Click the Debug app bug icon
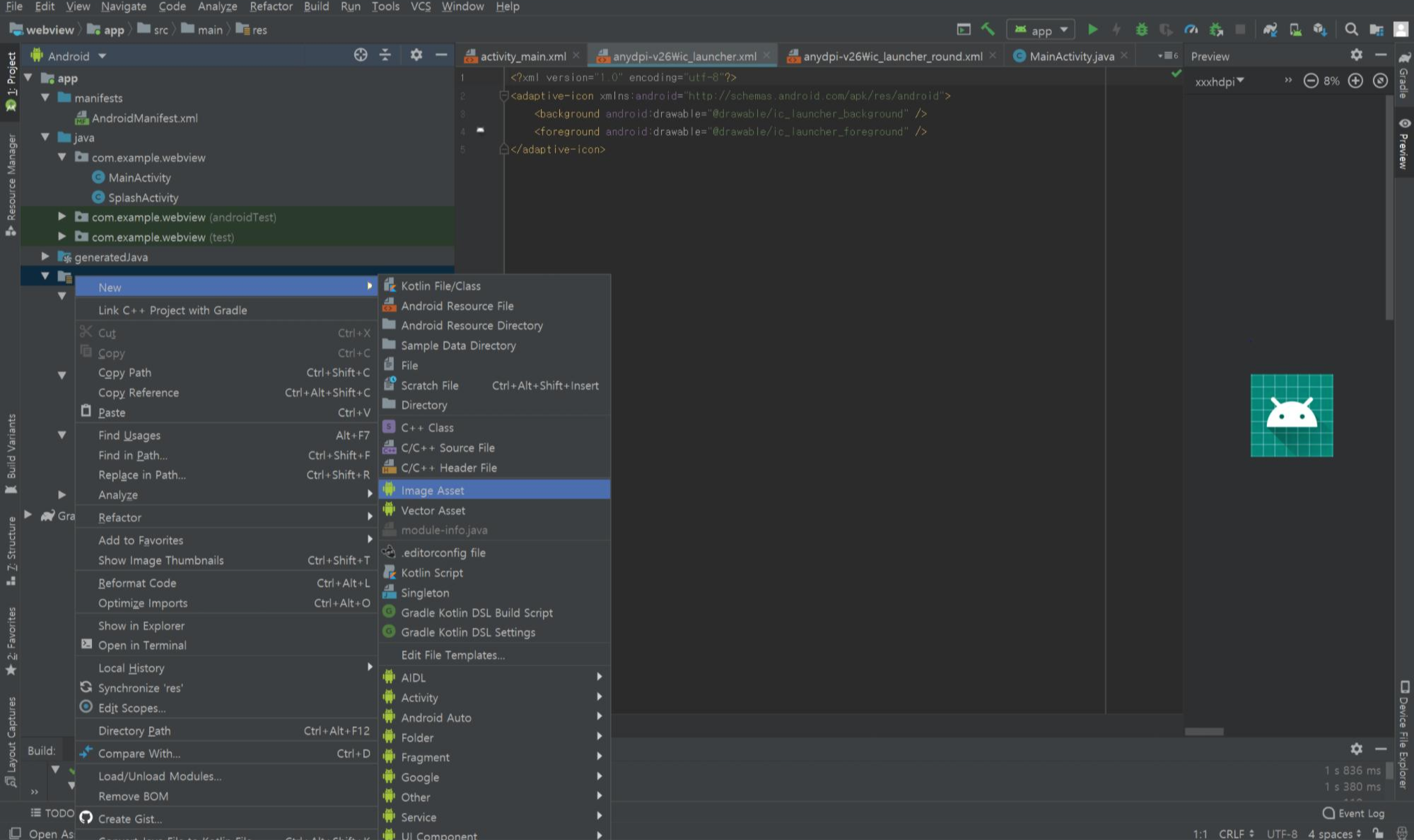The image size is (1414, 840). [1141, 30]
